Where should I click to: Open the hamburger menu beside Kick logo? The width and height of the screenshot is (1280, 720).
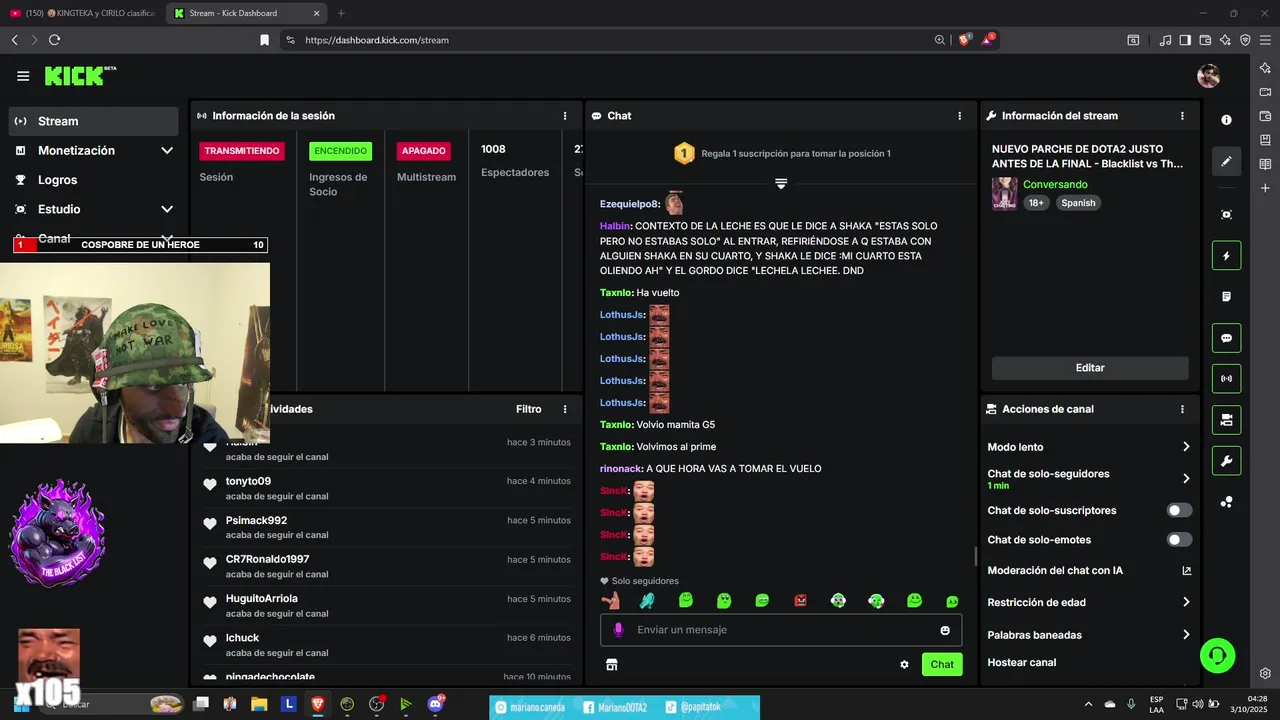[x=23, y=76]
